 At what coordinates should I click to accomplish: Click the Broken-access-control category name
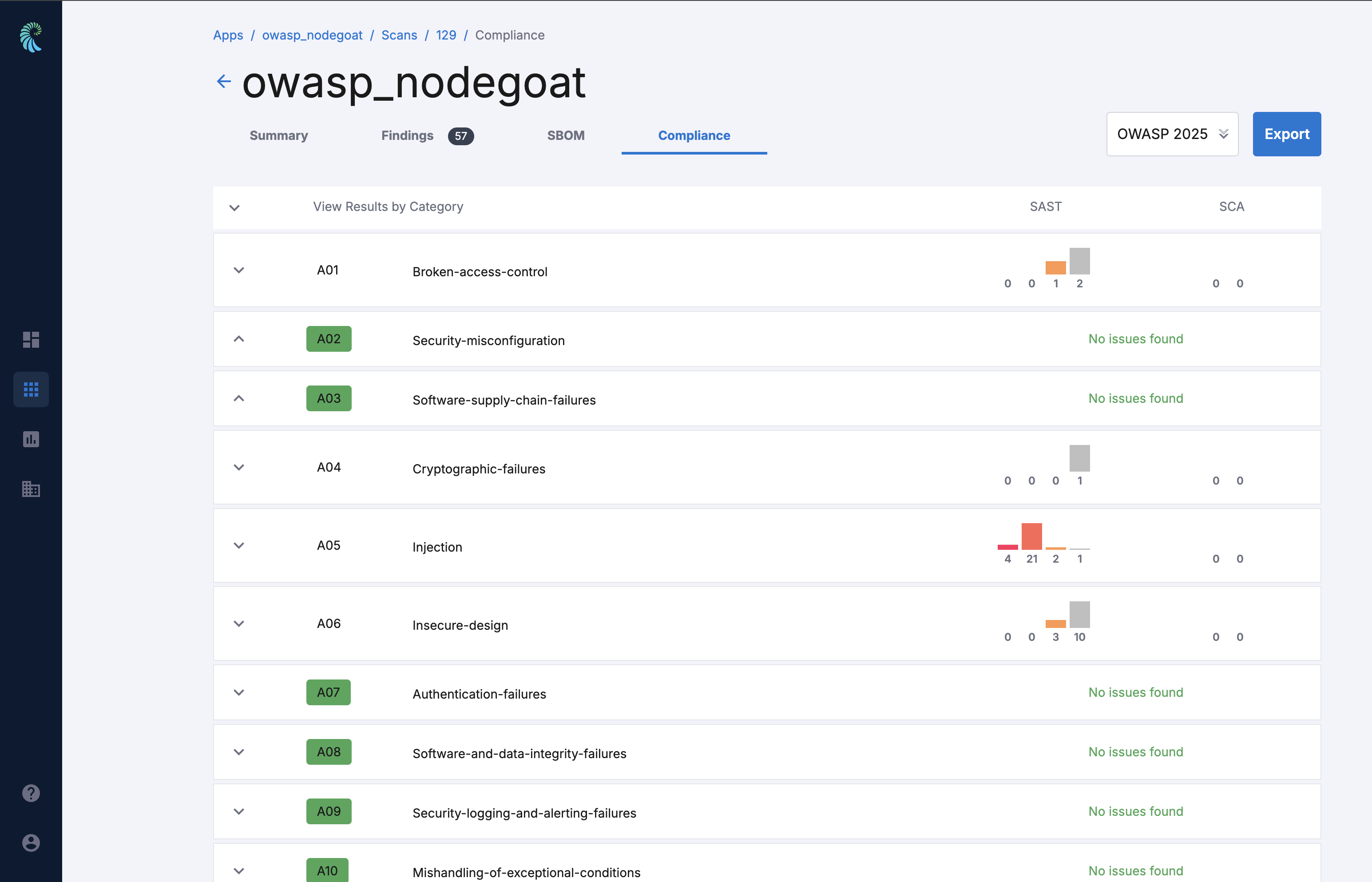(x=480, y=272)
